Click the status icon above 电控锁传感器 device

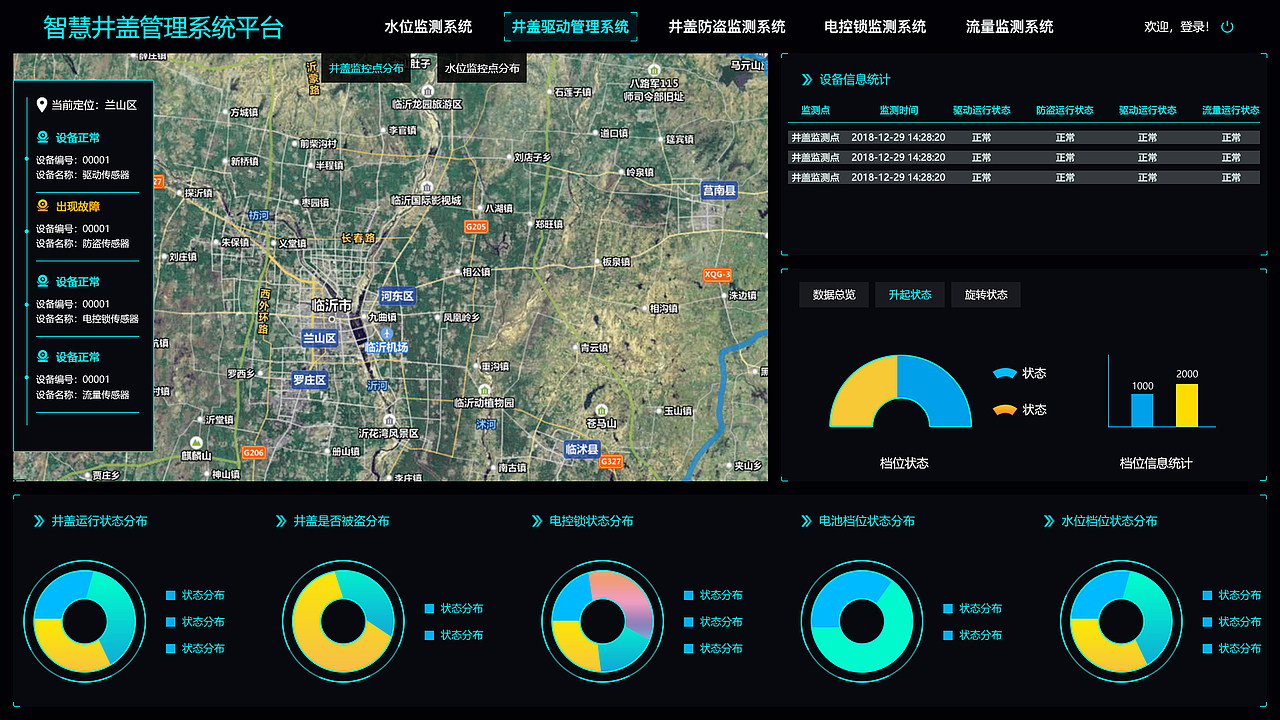tap(42, 282)
